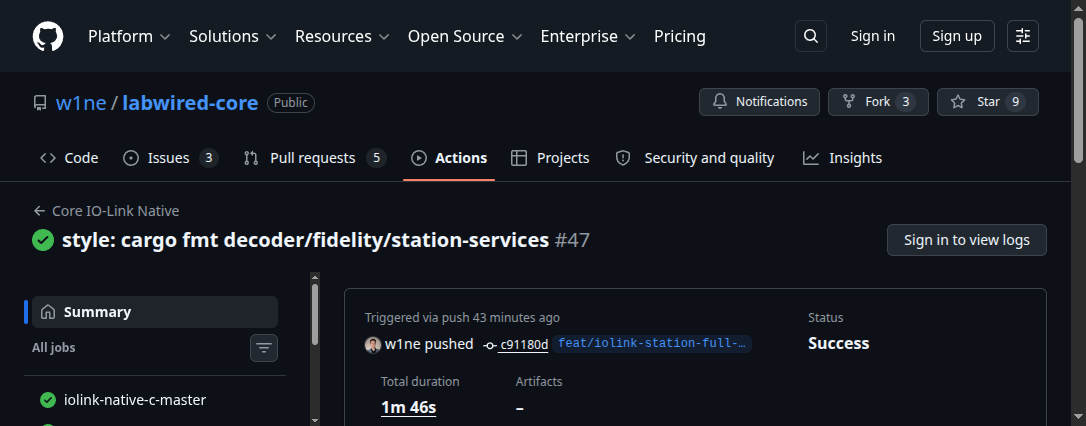The image size is (1086, 426).
Task: Click iolink-native-c-master success check icon
Action: pyautogui.click(x=48, y=400)
